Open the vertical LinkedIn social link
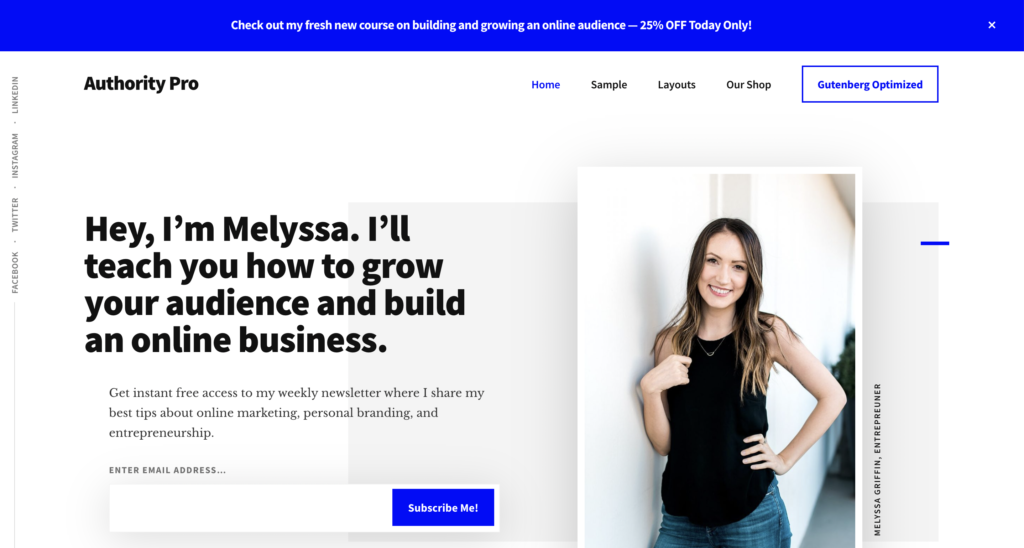 pyautogui.click(x=15, y=95)
